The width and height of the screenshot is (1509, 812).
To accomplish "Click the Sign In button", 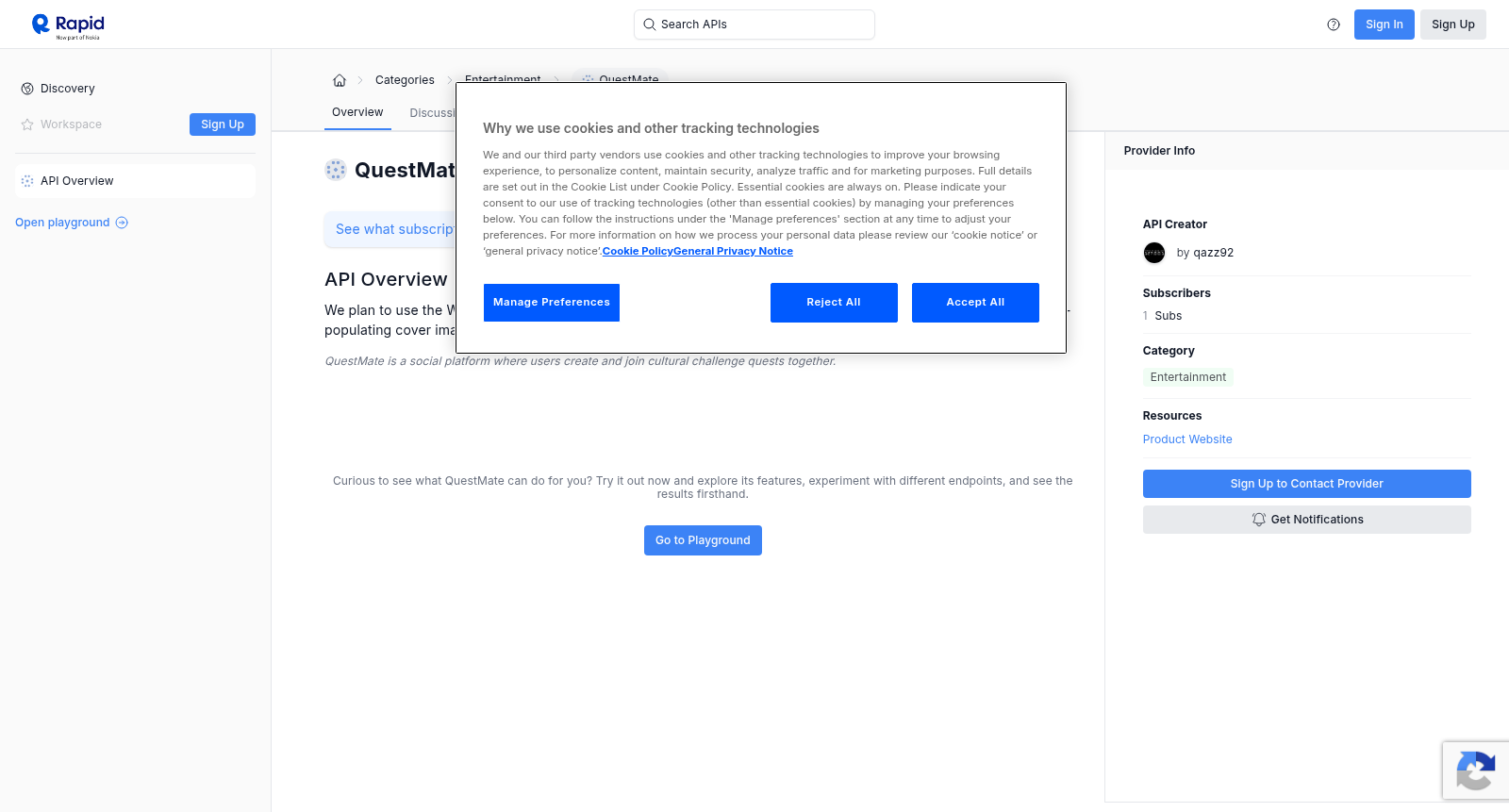I will [1385, 25].
